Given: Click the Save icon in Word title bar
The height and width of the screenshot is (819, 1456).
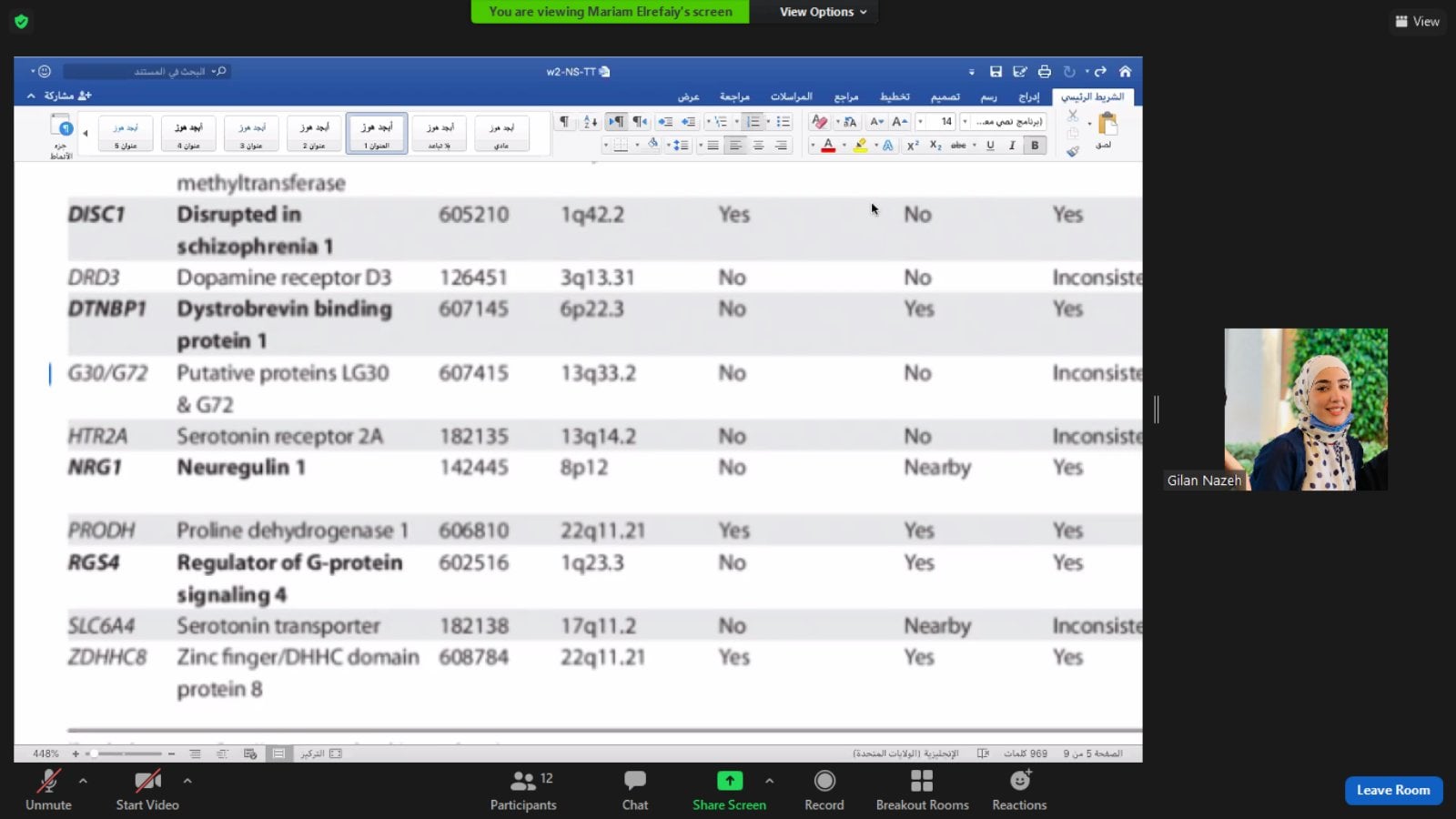Looking at the screenshot, I should tap(996, 72).
